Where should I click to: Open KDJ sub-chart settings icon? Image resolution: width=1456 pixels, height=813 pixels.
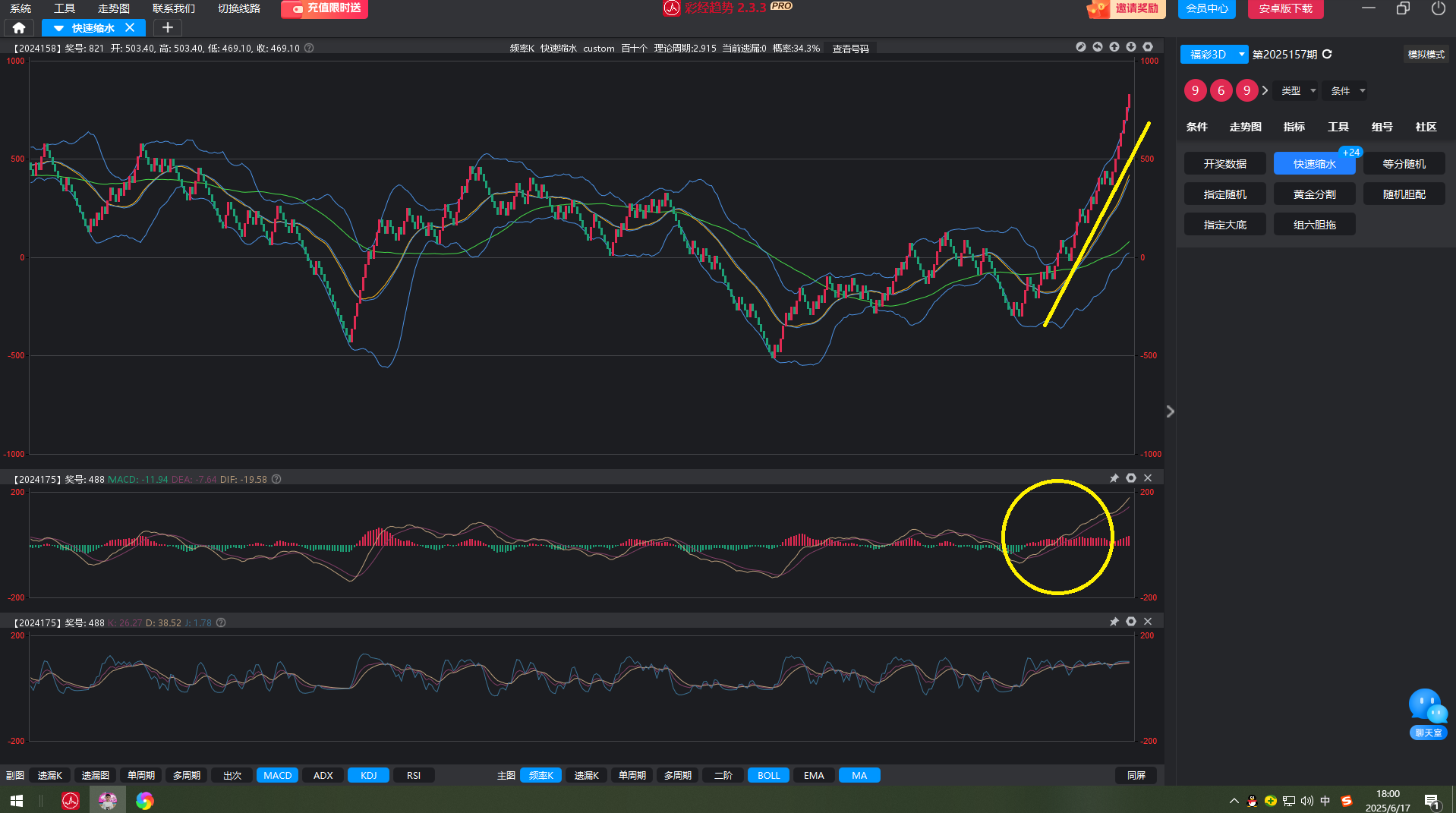tap(1131, 622)
